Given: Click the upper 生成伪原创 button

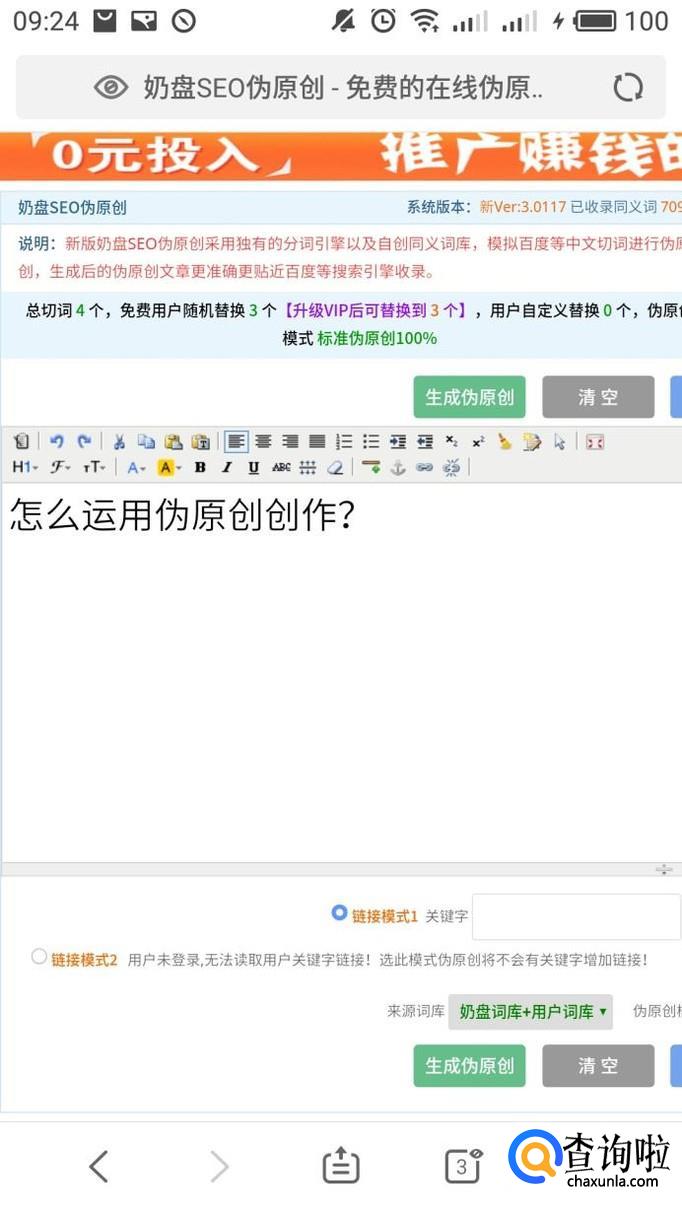Looking at the screenshot, I should tap(469, 397).
